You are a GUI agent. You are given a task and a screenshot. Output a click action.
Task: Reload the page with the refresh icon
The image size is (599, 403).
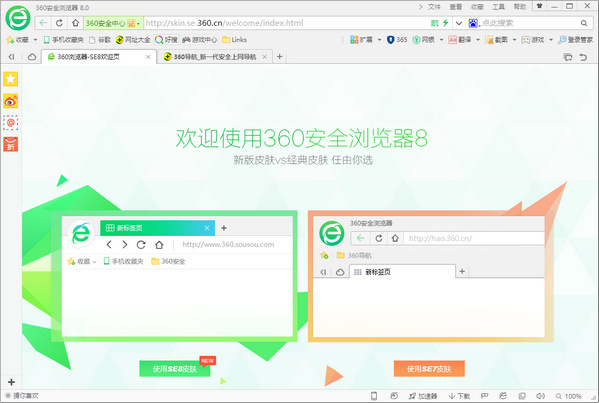click(59, 23)
